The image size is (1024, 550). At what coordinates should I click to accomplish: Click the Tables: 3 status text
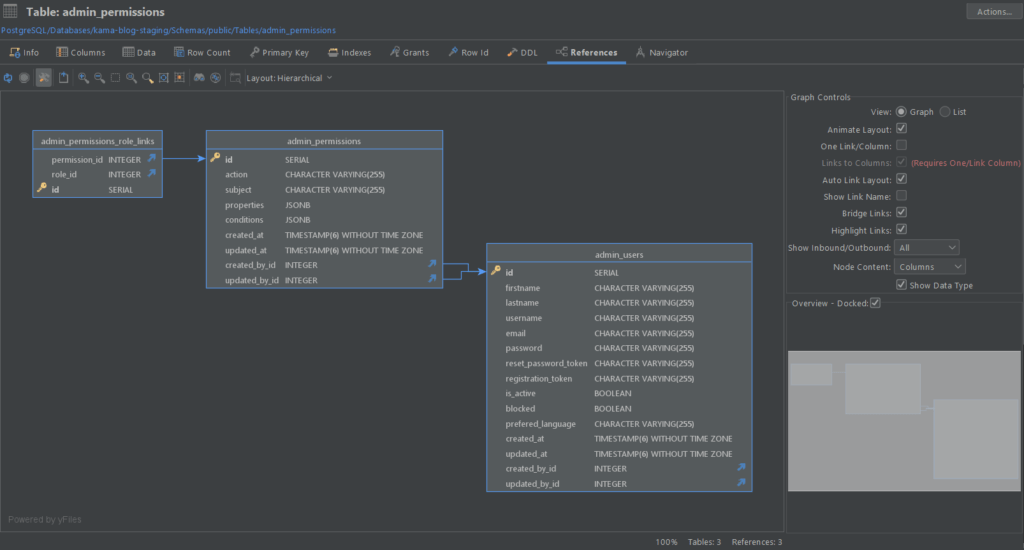[704, 542]
